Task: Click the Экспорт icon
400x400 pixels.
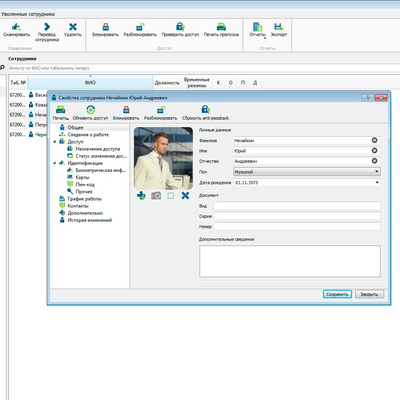Action: (278, 27)
